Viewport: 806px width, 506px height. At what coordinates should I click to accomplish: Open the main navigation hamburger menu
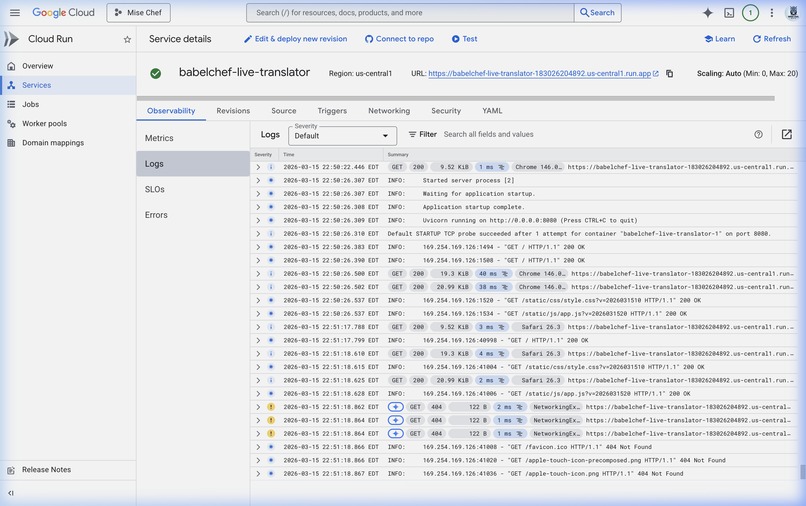click(x=15, y=13)
